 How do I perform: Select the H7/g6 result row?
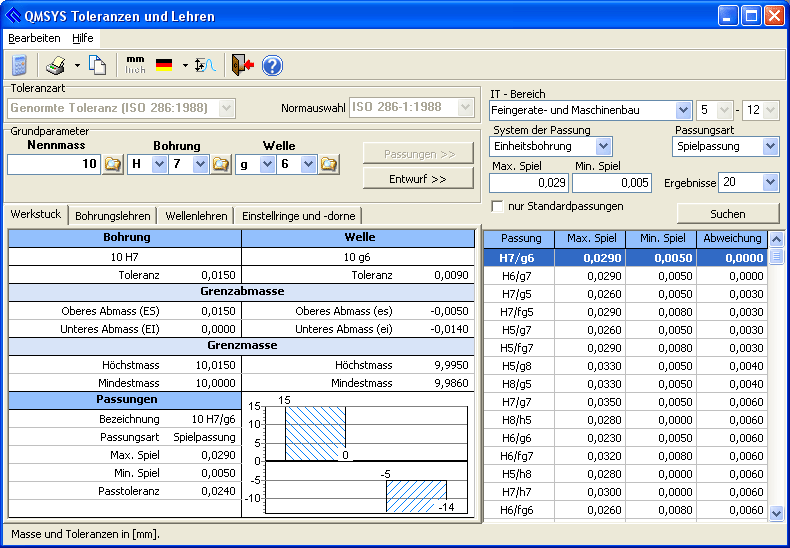[625, 258]
